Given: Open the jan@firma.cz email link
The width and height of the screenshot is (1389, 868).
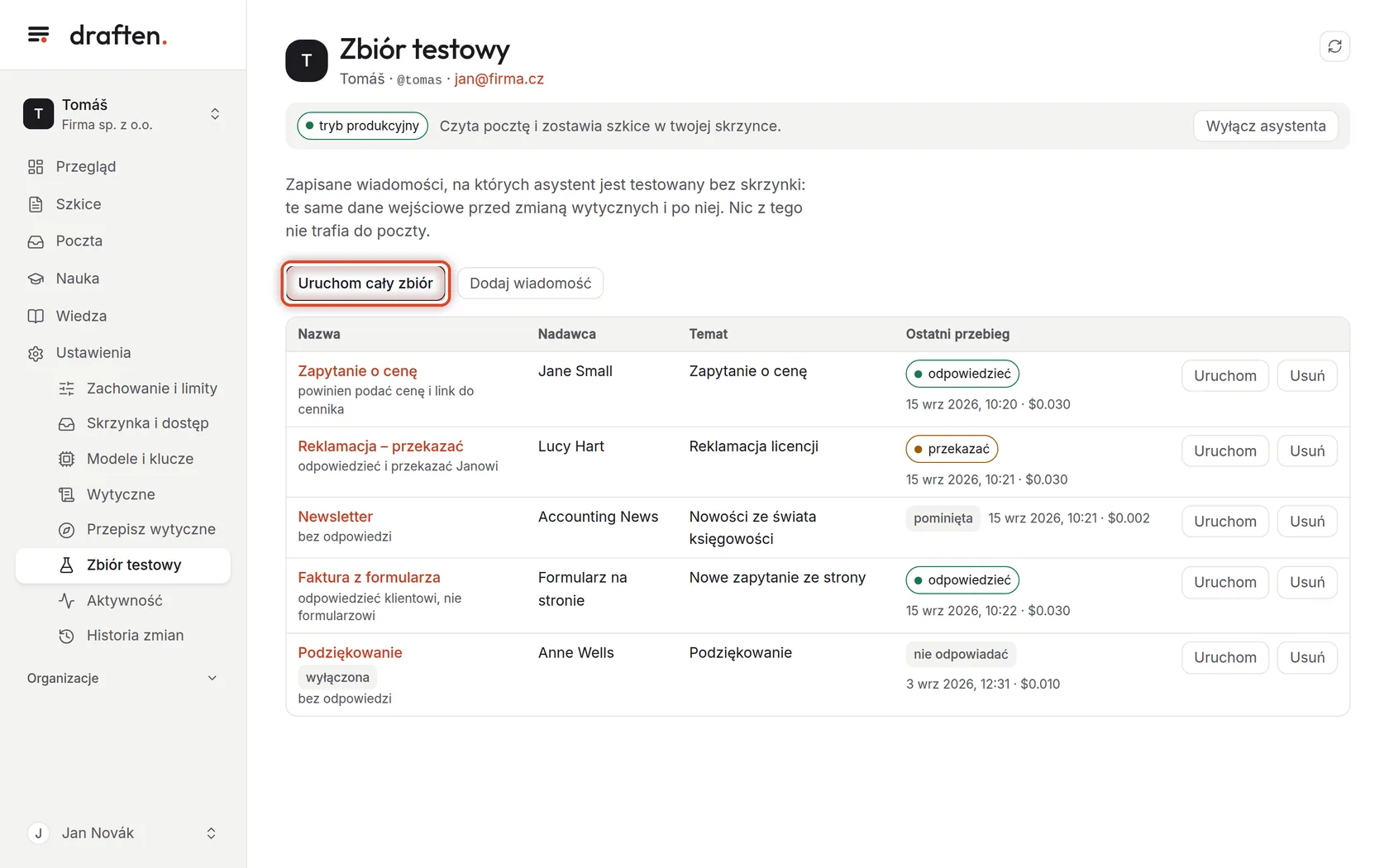Looking at the screenshot, I should (499, 79).
